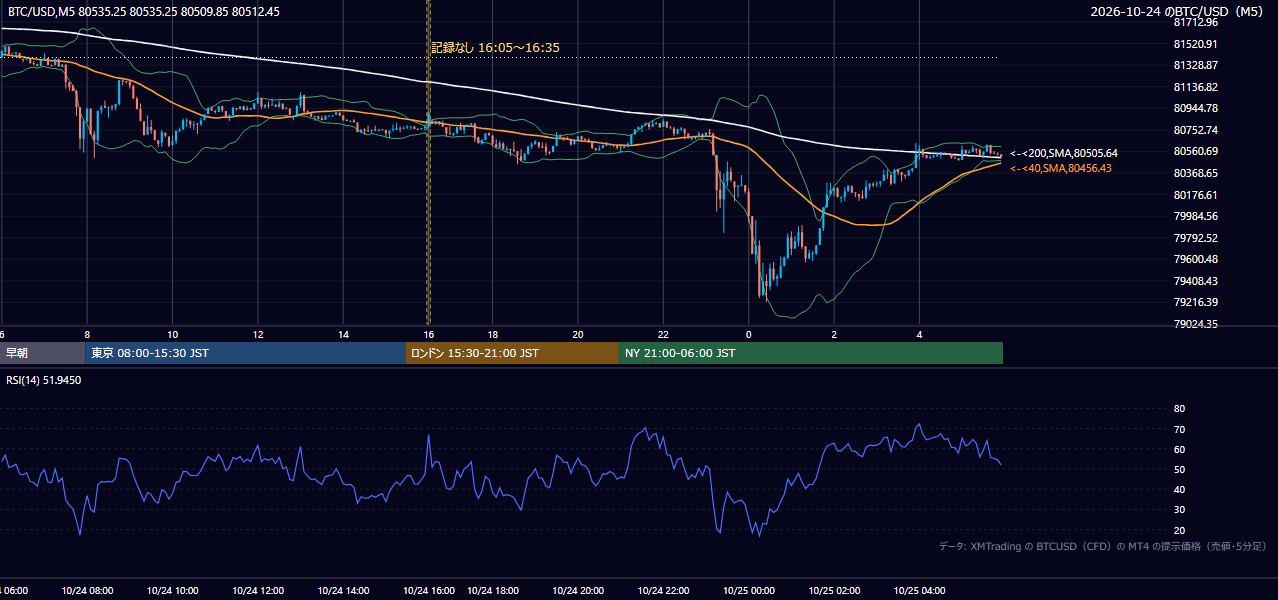Click the '<-<200,SMA,80505.64' label
The image size is (1278, 600).
pos(1064,153)
